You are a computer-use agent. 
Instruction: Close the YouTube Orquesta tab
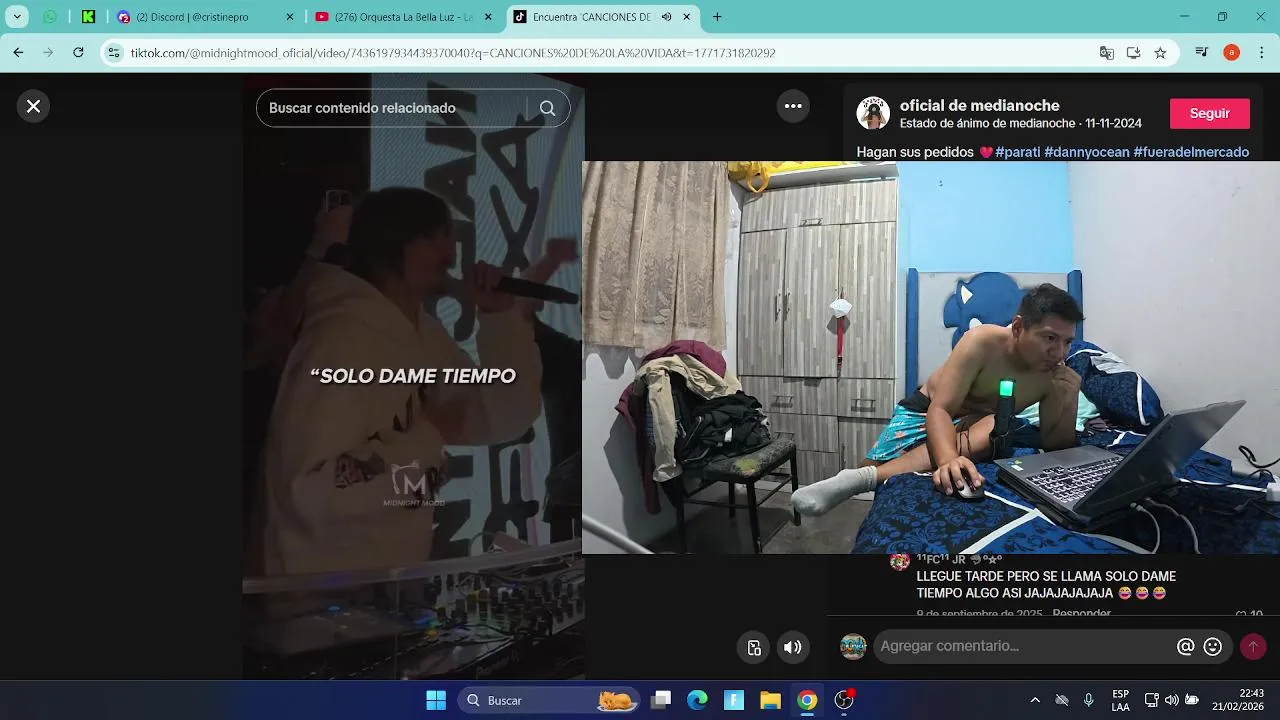(489, 17)
